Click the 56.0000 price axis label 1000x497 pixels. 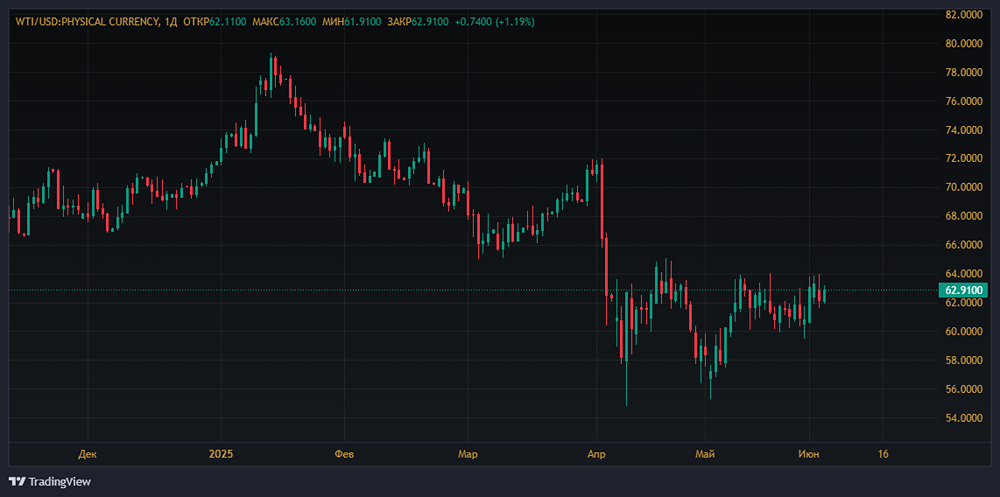(963, 389)
